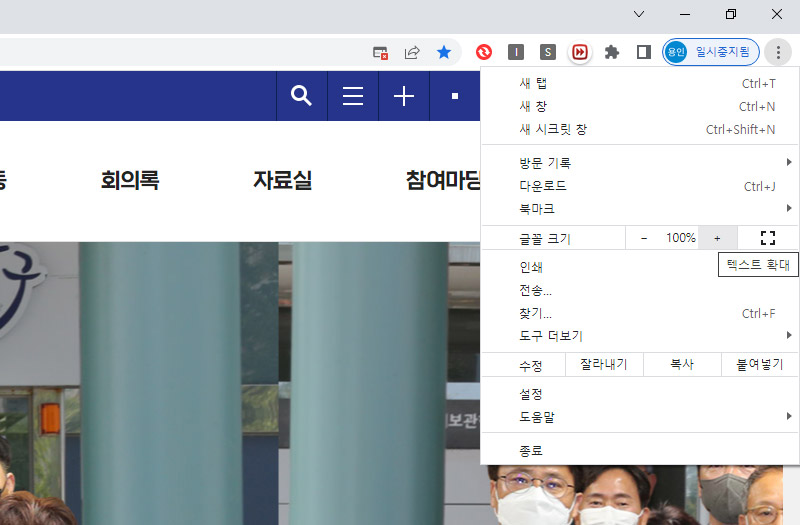800x525 pixels.
Task: Select 찾기... menu item
Action: click(640, 313)
